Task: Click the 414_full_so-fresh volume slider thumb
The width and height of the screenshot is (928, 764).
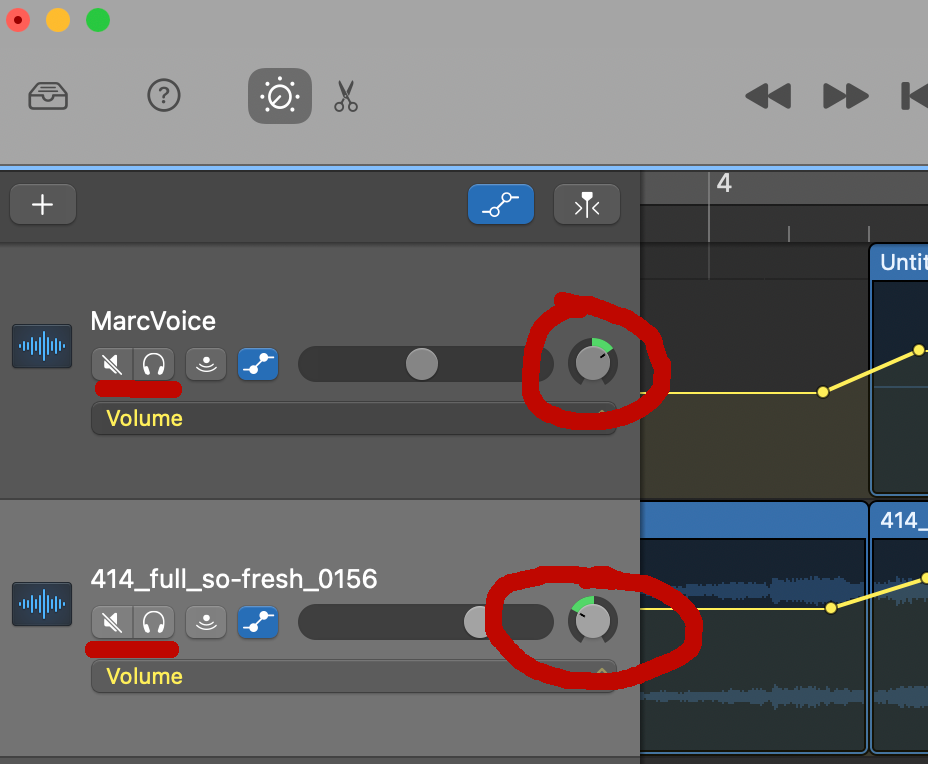Action: pyautogui.click(x=479, y=622)
